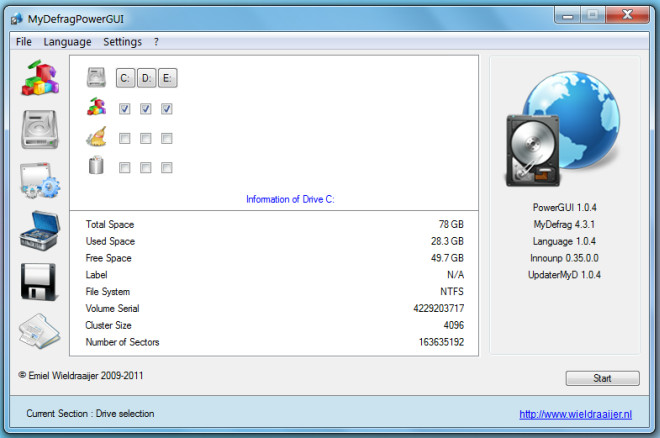Open the window-with-gears settings sidebar icon
The height and width of the screenshot is (438, 660).
[40, 181]
